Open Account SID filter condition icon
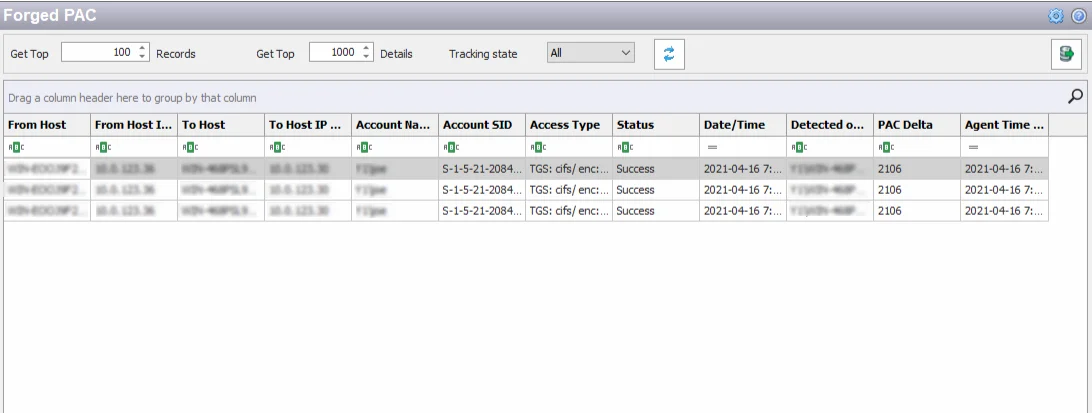 (x=451, y=147)
